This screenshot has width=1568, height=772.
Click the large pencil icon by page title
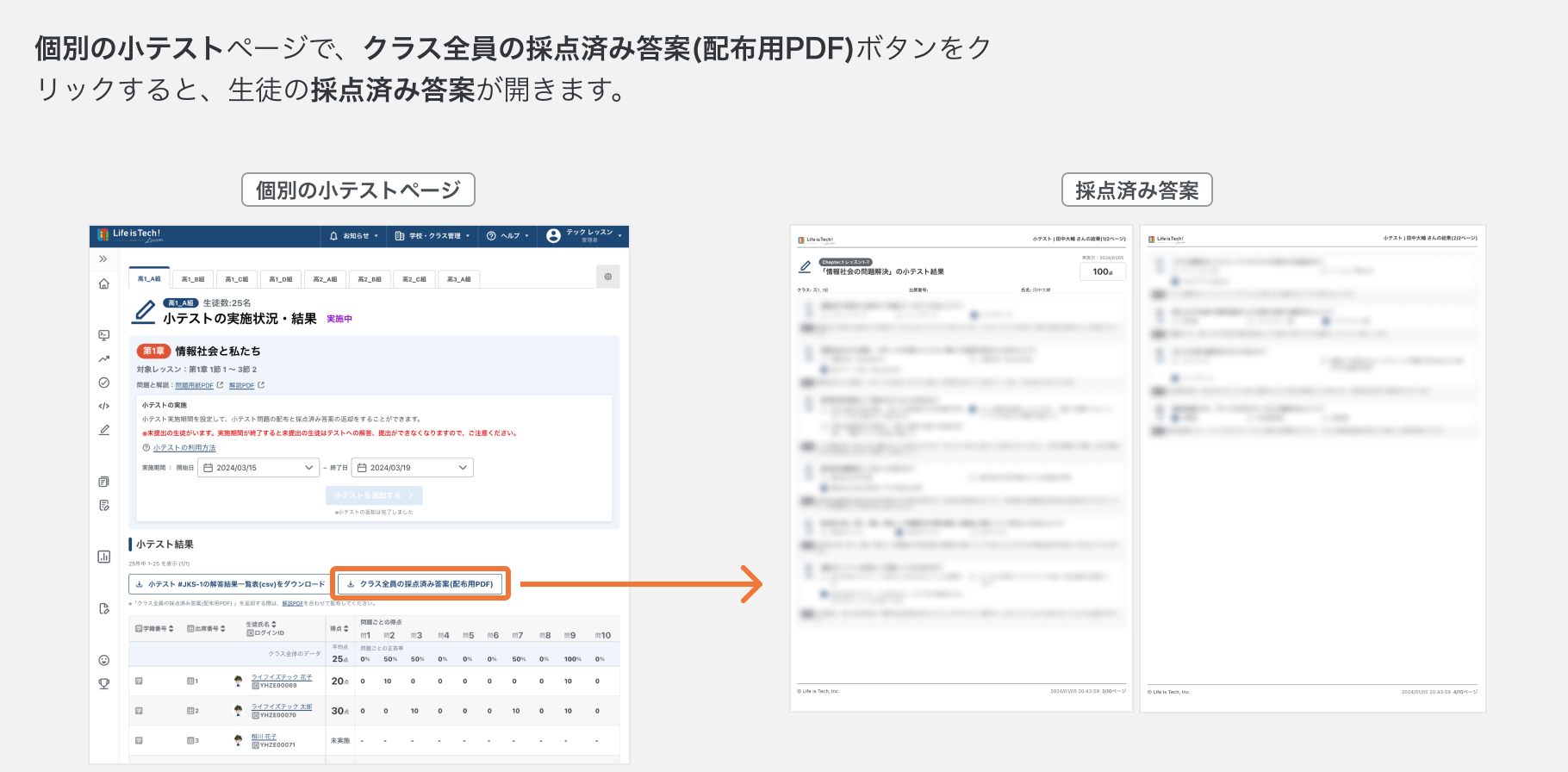coord(145,312)
